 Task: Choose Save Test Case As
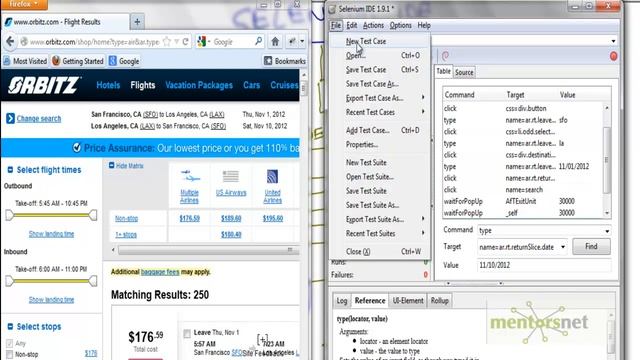372,84
